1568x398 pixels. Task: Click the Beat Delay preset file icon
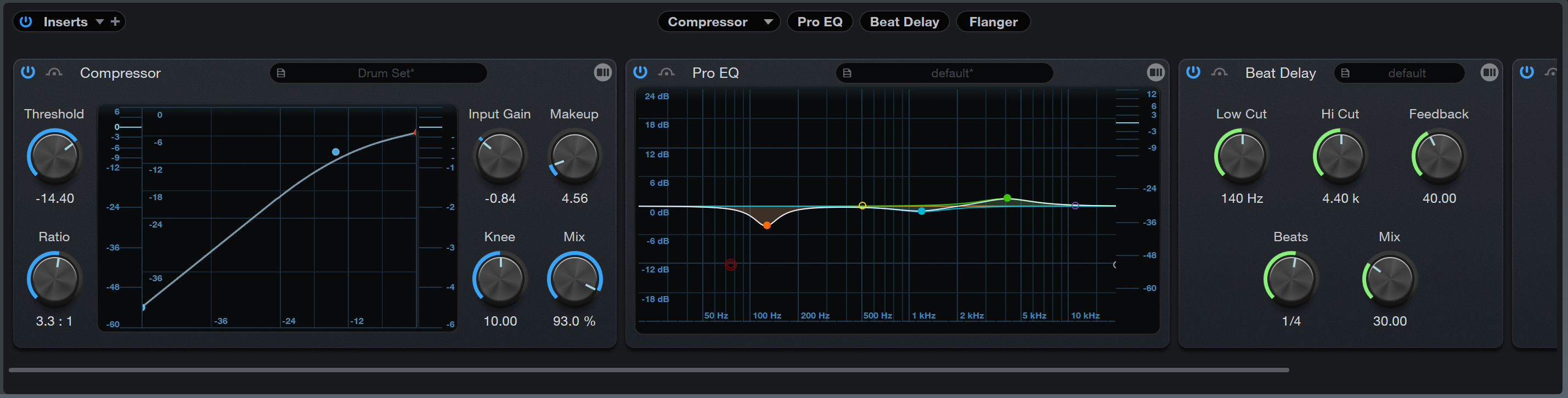1345,73
